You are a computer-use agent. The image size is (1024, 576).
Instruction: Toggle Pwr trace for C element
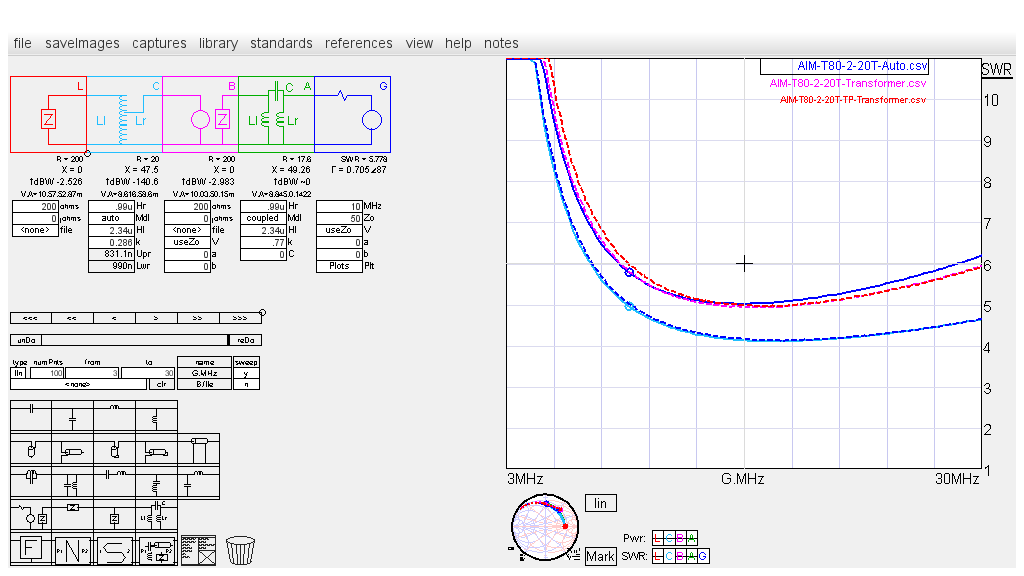click(x=669, y=538)
